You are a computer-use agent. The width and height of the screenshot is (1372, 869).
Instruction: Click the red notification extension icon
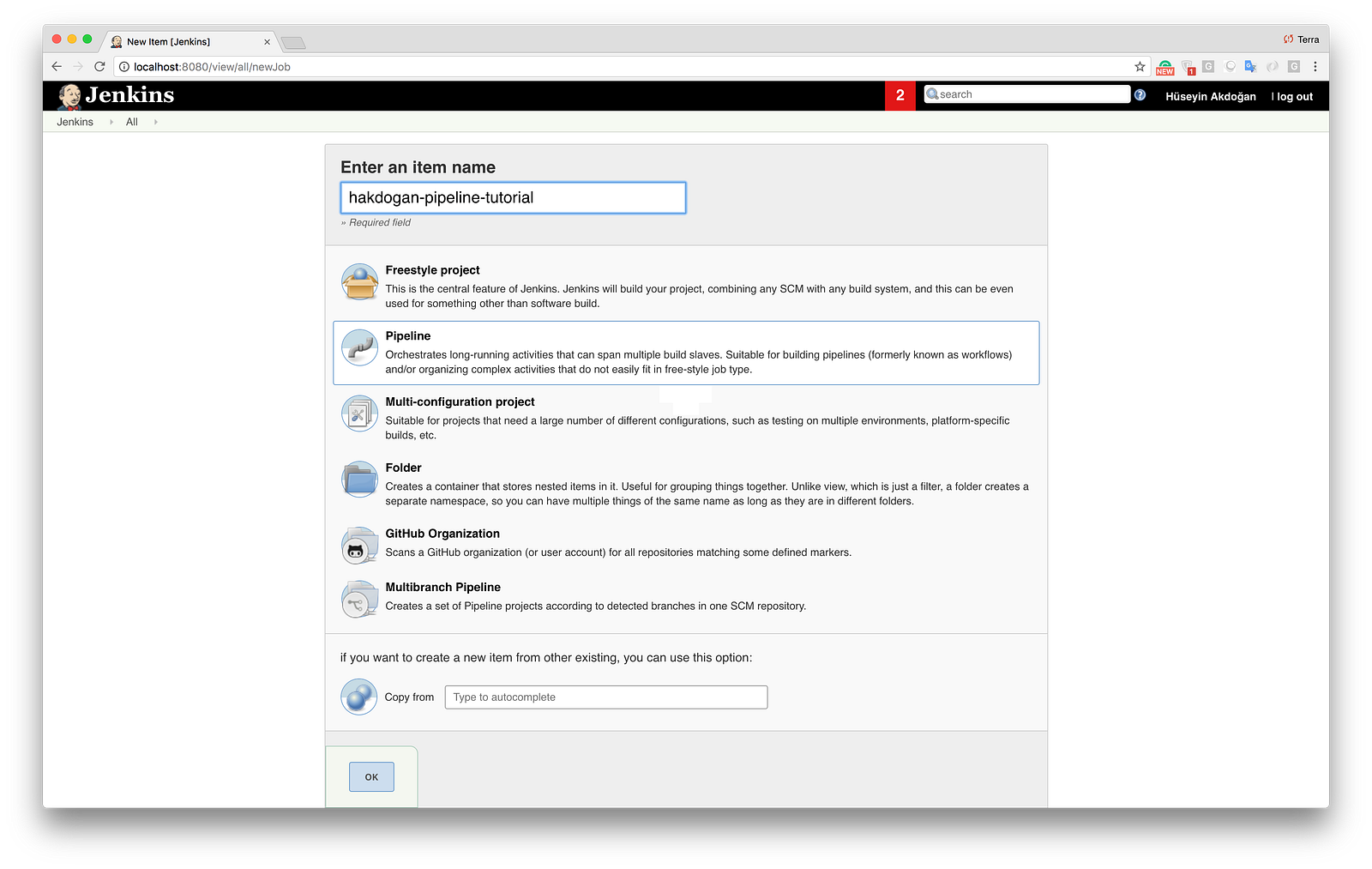pyautogui.click(x=1188, y=67)
